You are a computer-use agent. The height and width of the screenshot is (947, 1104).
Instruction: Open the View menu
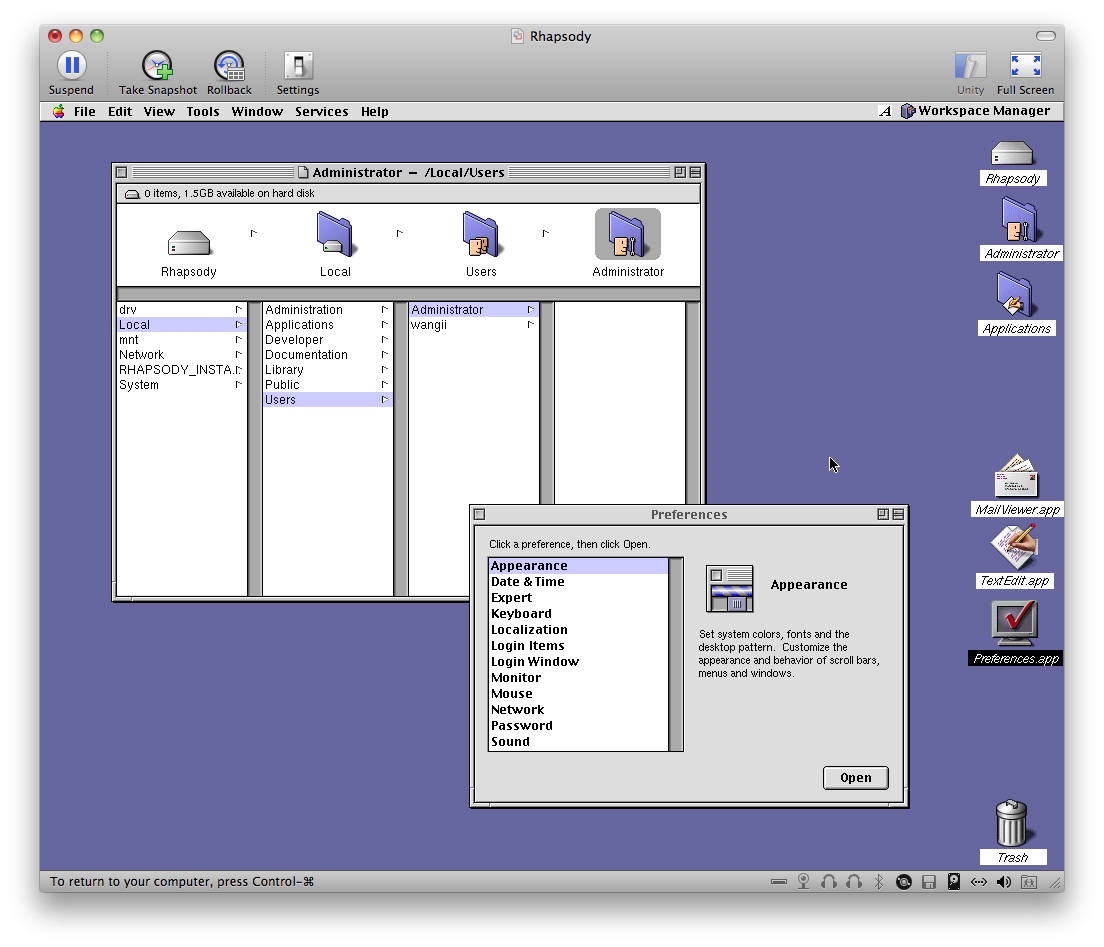pos(159,111)
